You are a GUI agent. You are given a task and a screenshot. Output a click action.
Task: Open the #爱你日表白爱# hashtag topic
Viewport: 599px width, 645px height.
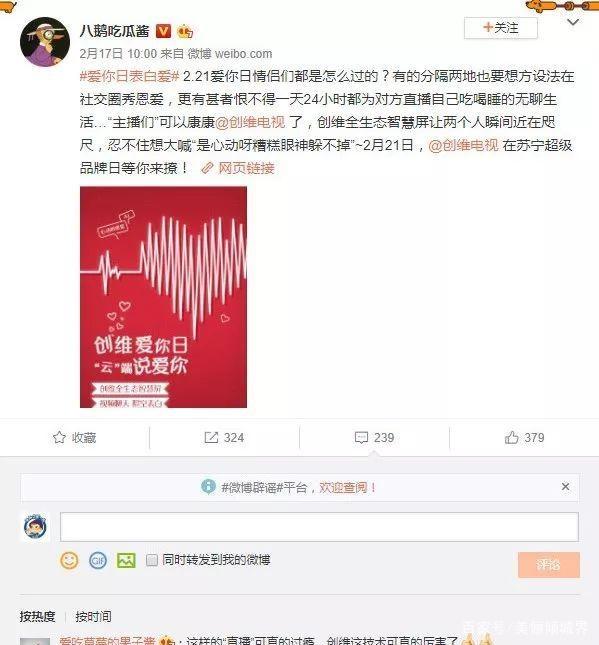(130, 76)
